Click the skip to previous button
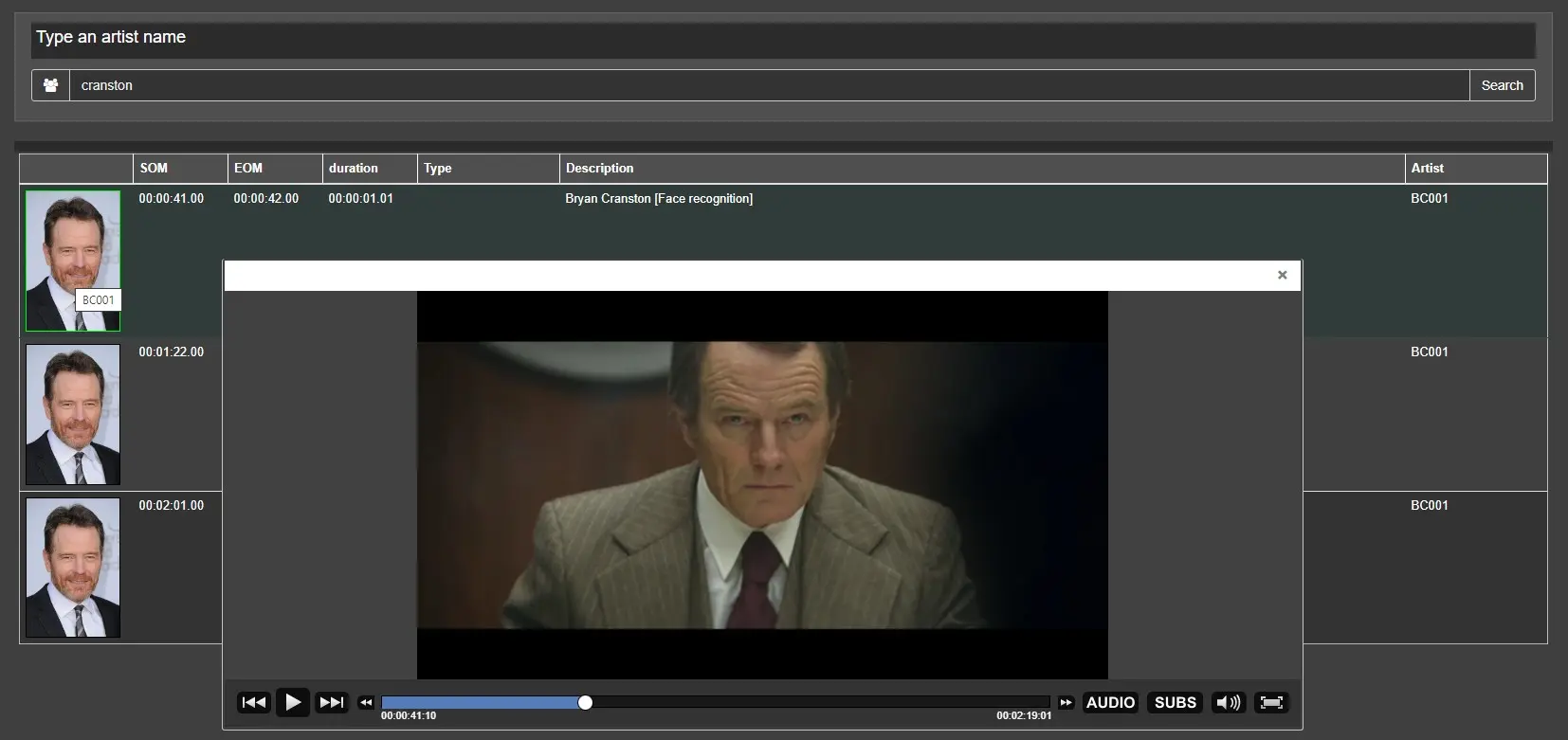1568x740 pixels. 253,702
